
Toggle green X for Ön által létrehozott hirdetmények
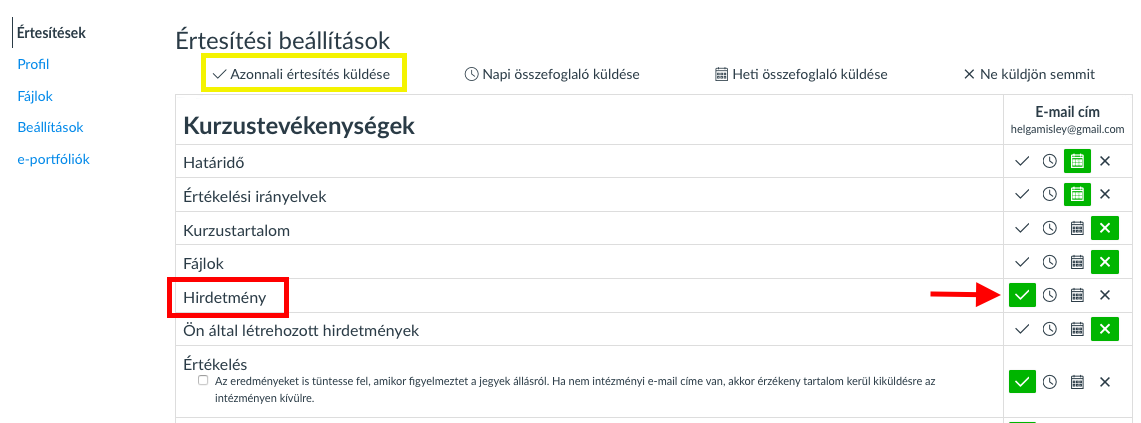point(1105,329)
